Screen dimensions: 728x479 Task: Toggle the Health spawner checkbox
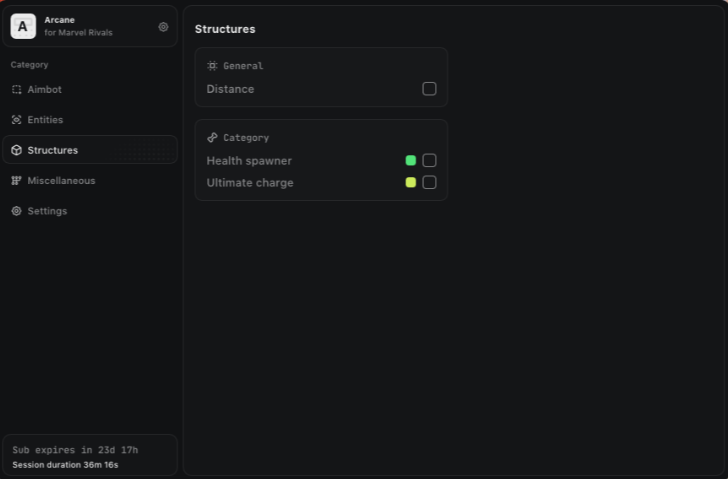click(429, 160)
